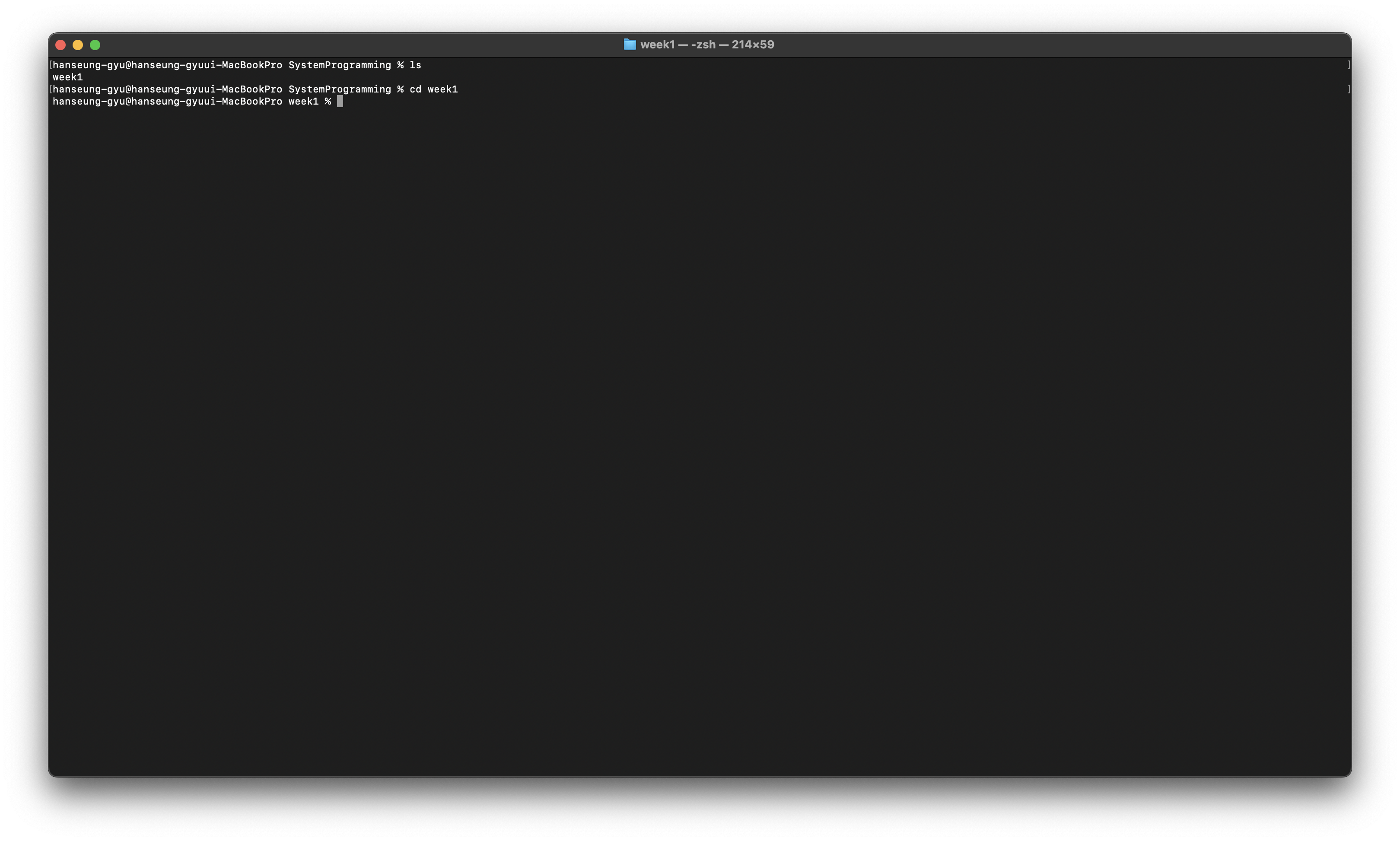The width and height of the screenshot is (1400, 841).
Task: Click the left bracket mark before first prompt
Action: [51, 65]
